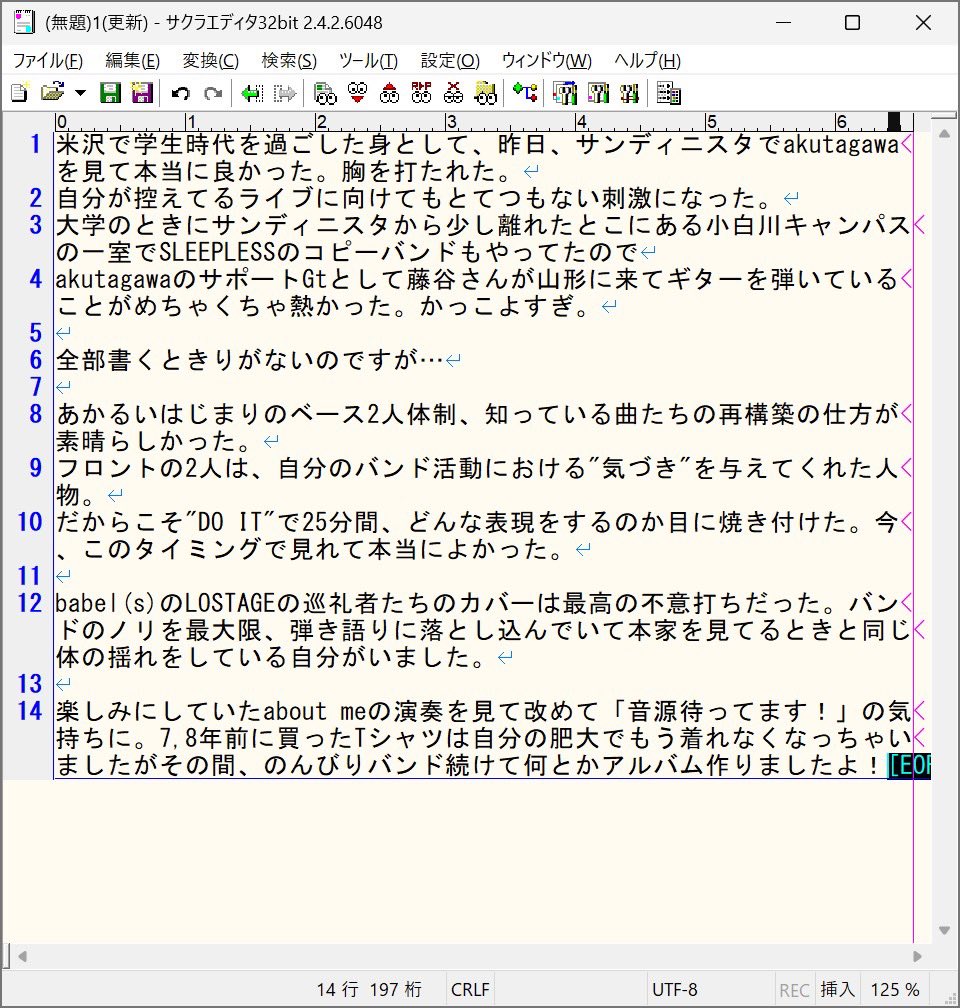Find next with the down-arrow eyes icon
The height and width of the screenshot is (1008, 960).
[x=358, y=93]
